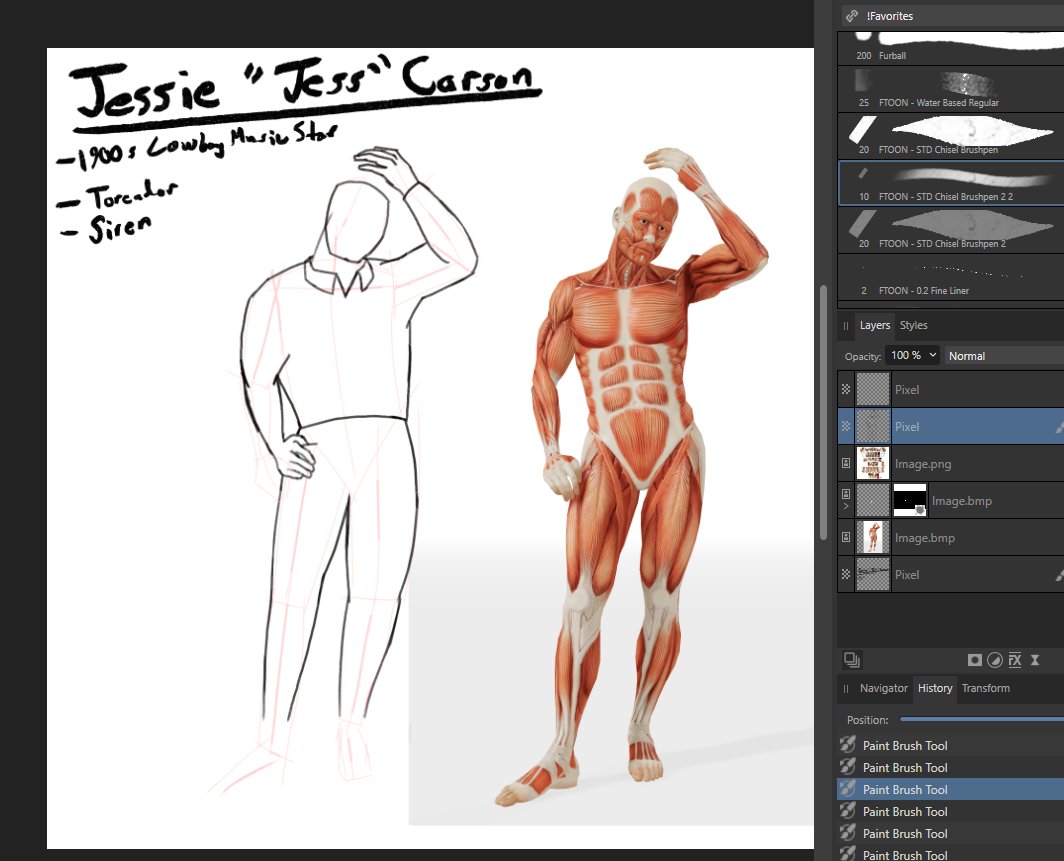Click pixel-type icon of highlighted Pixel layer
1064x861 pixels.
(x=846, y=426)
